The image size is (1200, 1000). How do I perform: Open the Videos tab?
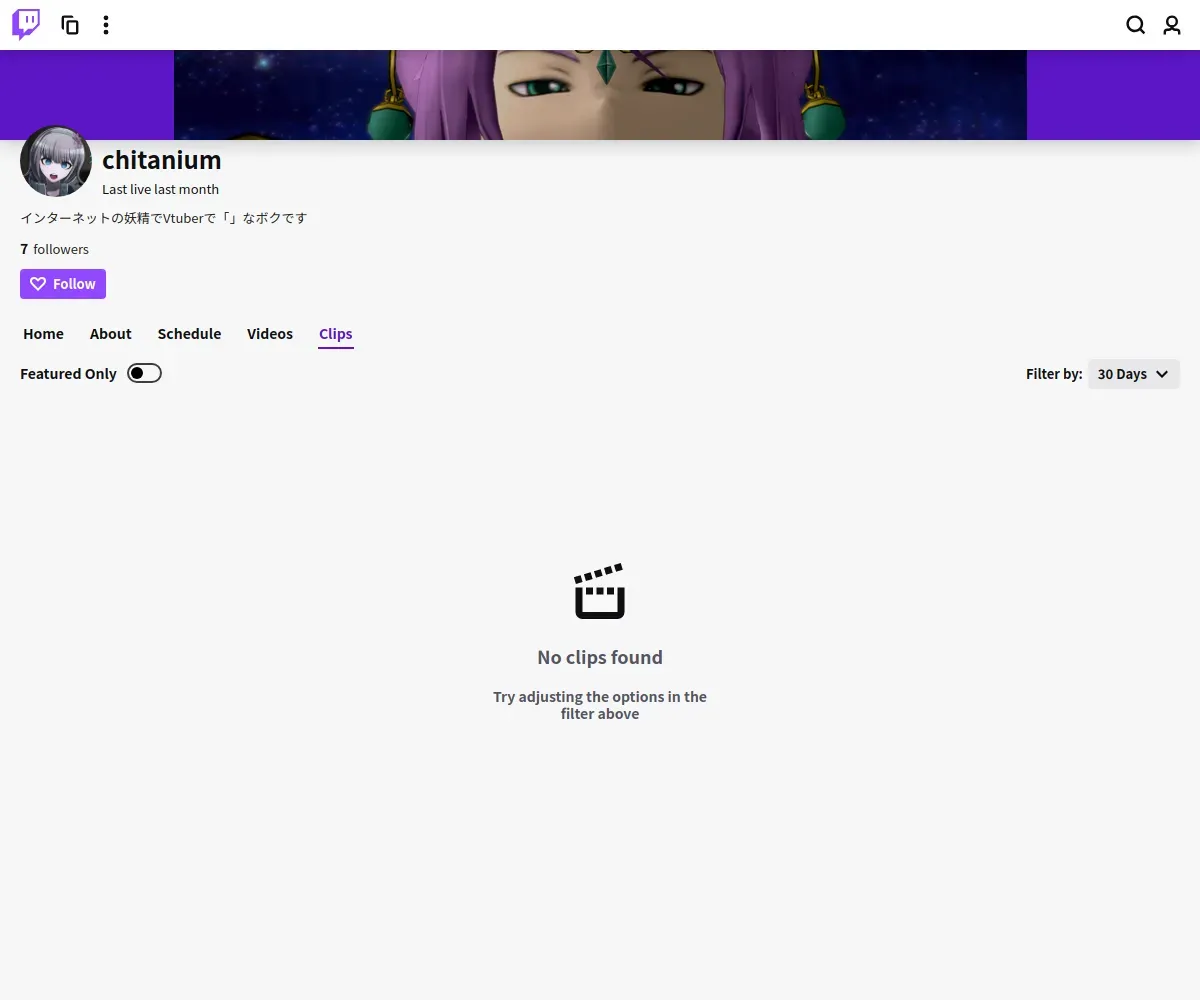click(x=270, y=334)
